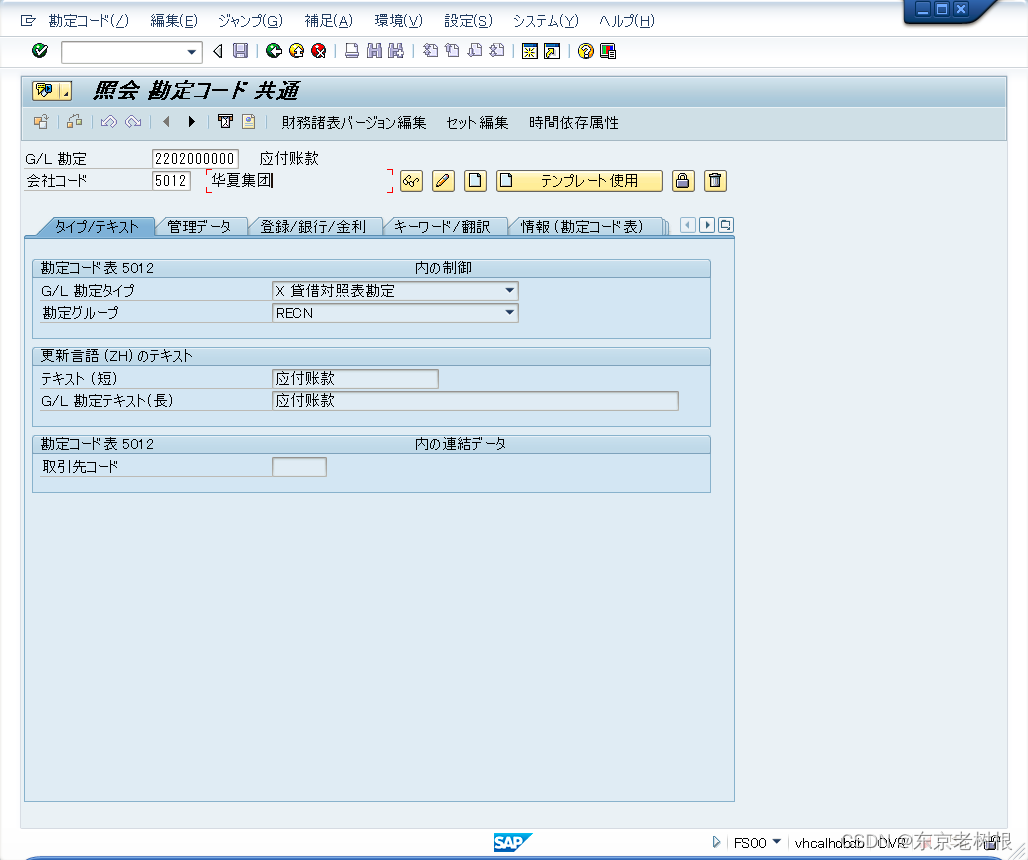This screenshot has width=1028, height=860.
Task: Click the green Back arrow icon
Action: [x=273, y=51]
